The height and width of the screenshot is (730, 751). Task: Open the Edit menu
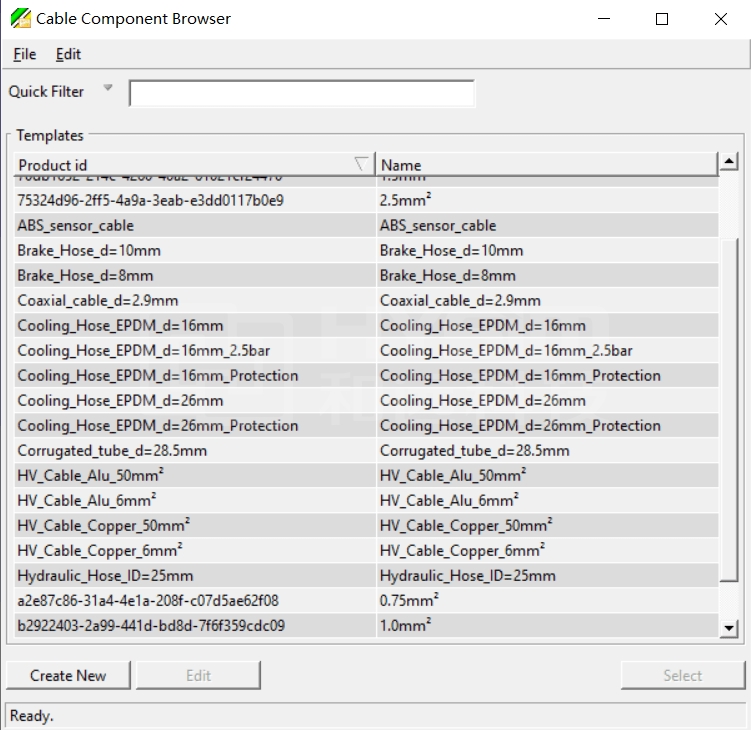tap(68, 54)
